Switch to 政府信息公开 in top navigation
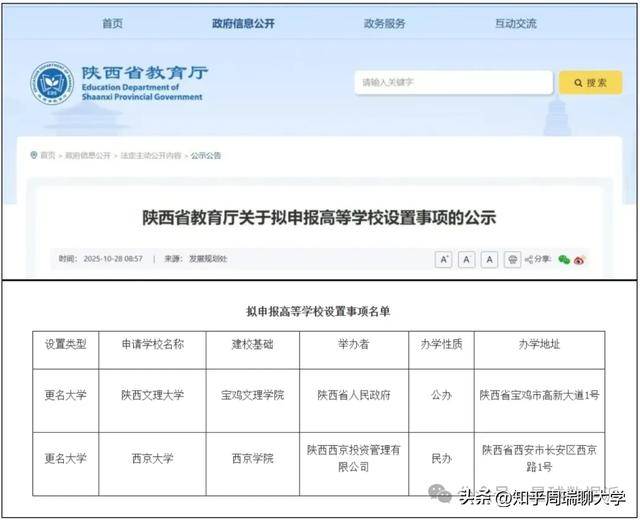Screen dimensions: 640x520 tap(243, 23)
